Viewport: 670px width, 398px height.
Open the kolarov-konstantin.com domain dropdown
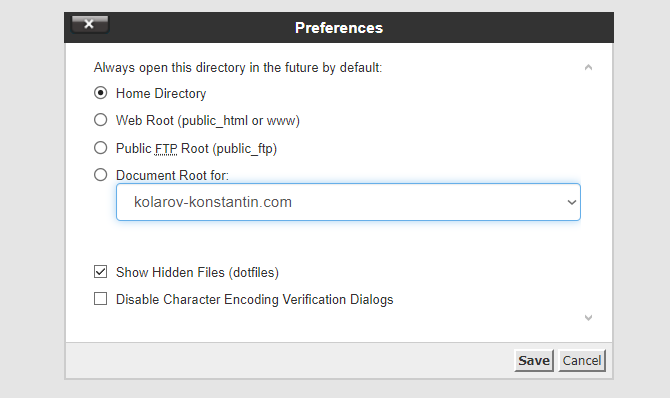coord(348,202)
